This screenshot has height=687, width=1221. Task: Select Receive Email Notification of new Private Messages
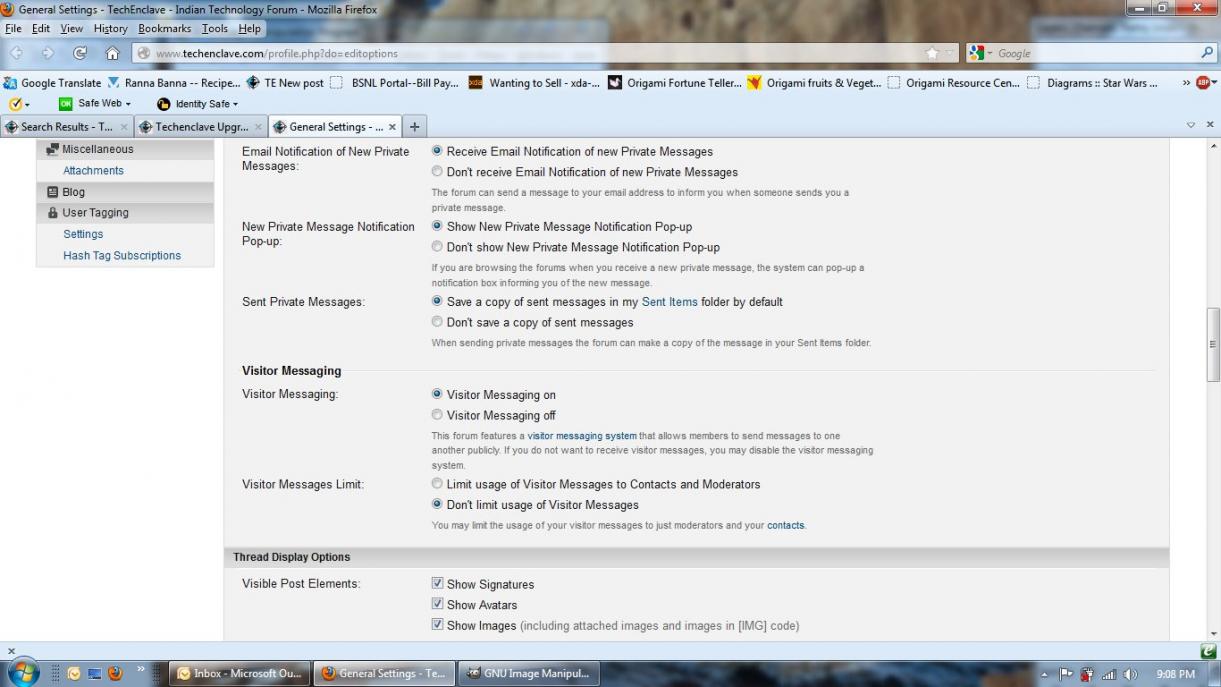click(x=437, y=152)
